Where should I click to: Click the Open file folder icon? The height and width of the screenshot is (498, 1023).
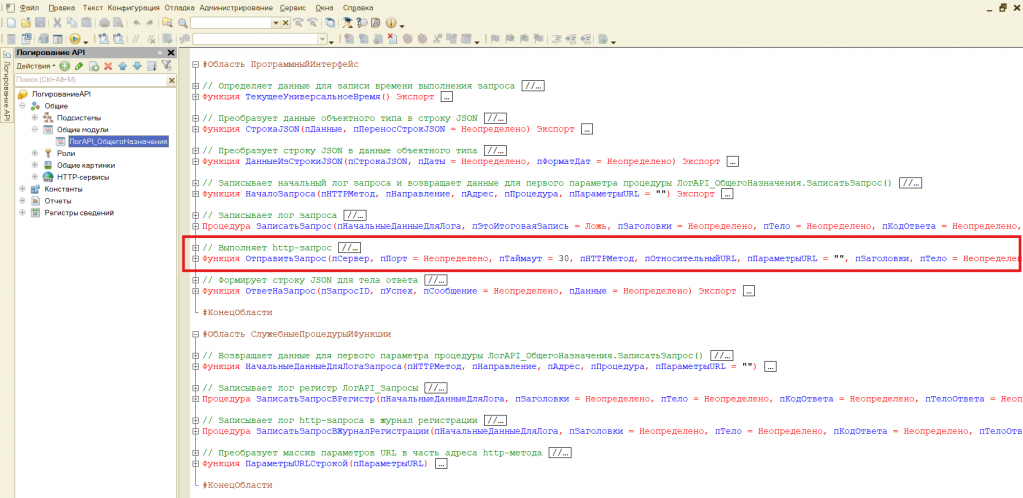point(25,23)
